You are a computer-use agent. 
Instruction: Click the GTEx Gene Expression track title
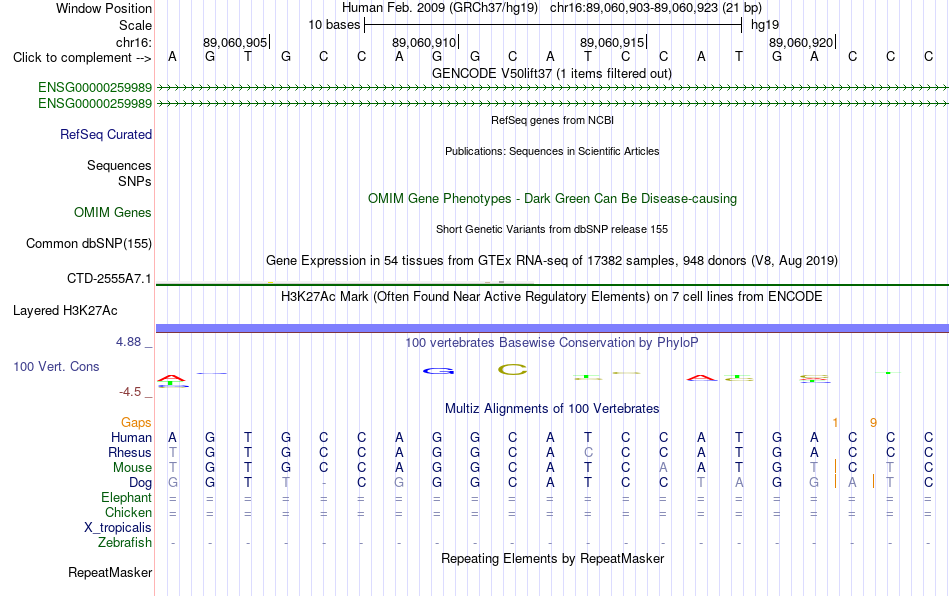click(x=552, y=260)
